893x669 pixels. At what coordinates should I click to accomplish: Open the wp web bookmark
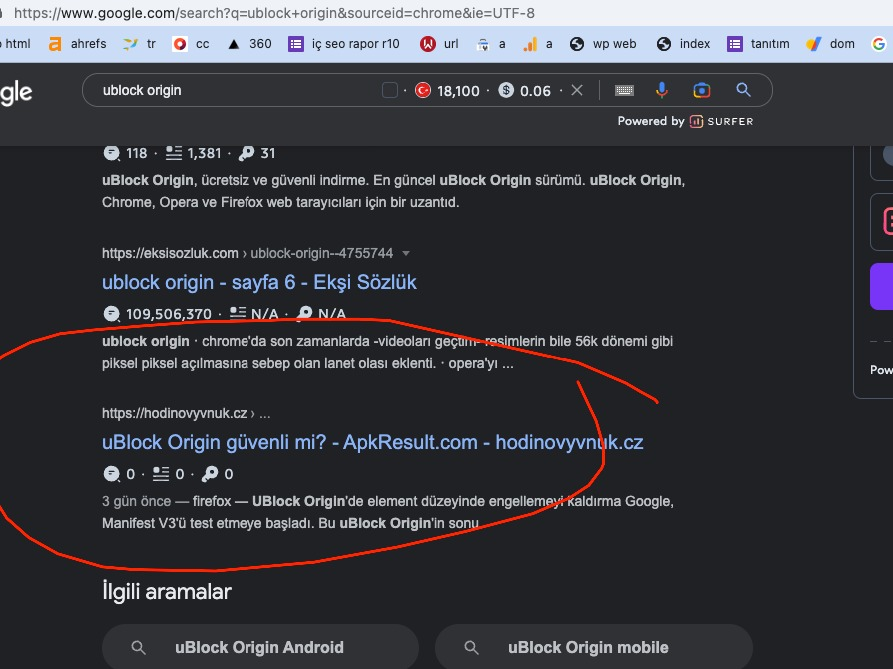point(603,44)
